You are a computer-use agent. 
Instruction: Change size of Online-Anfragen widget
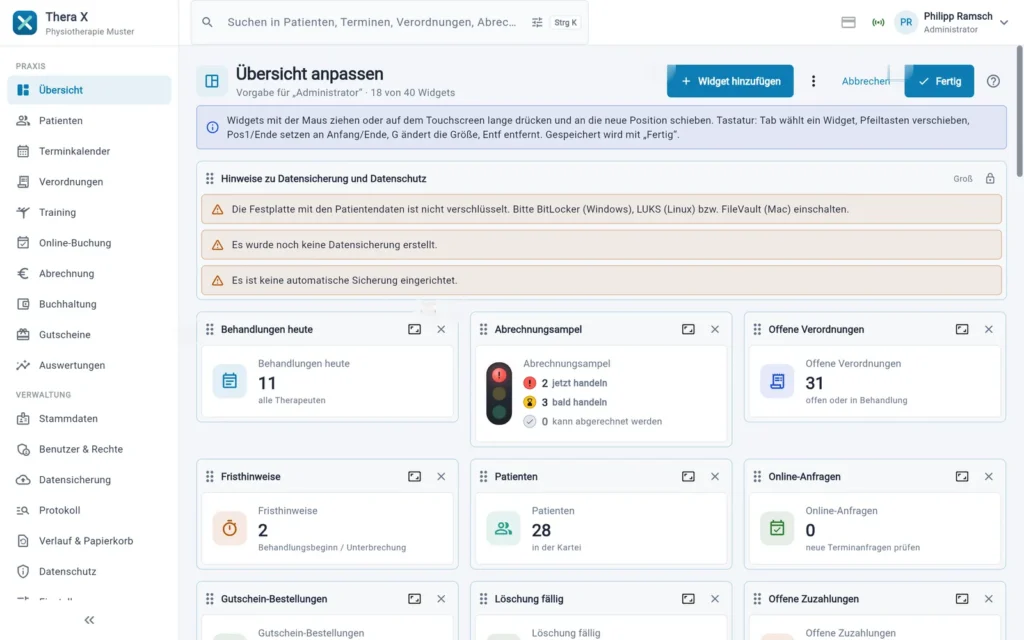point(962,477)
